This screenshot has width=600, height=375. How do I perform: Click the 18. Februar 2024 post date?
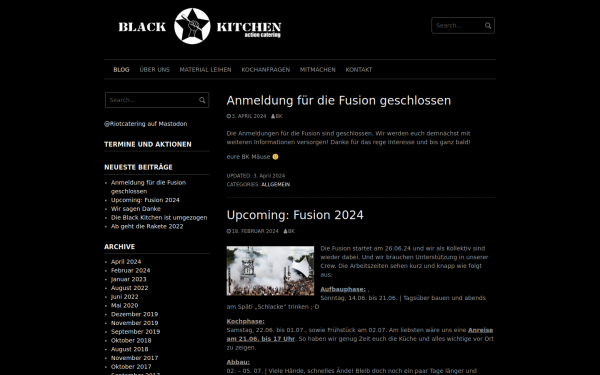tap(255, 231)
